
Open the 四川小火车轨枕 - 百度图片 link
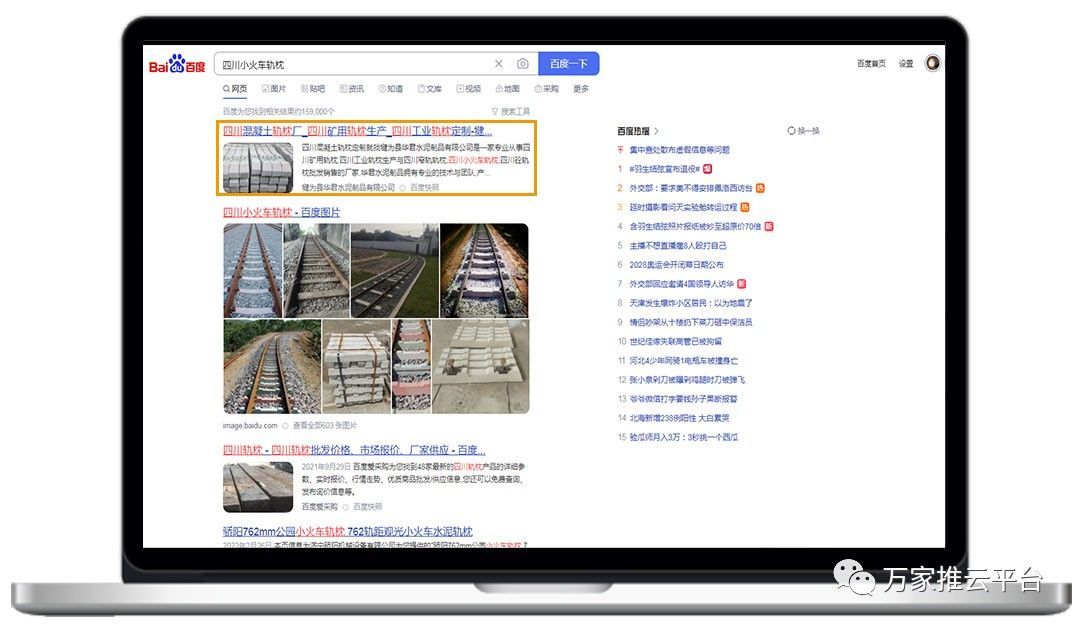tap(281, 212)
